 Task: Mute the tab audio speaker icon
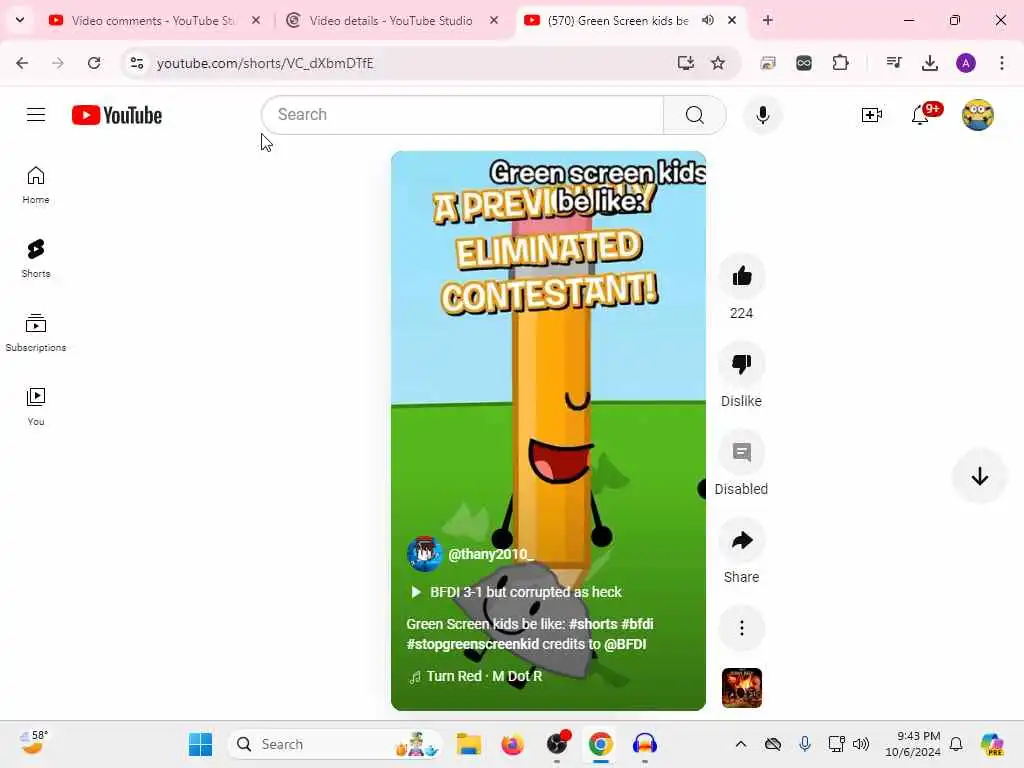[x=707, y=21]
